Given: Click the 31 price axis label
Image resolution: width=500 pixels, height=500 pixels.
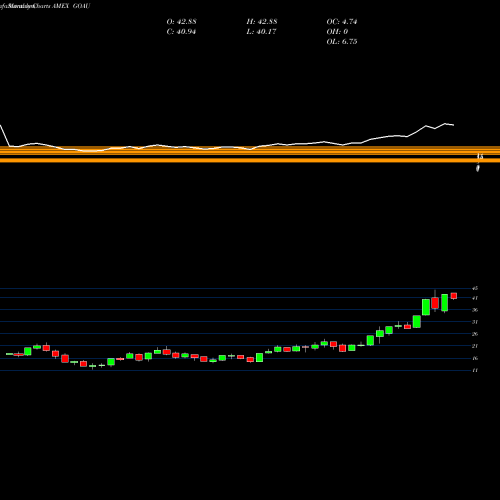Looking at the screenshot, I should [x=475, y=322].
